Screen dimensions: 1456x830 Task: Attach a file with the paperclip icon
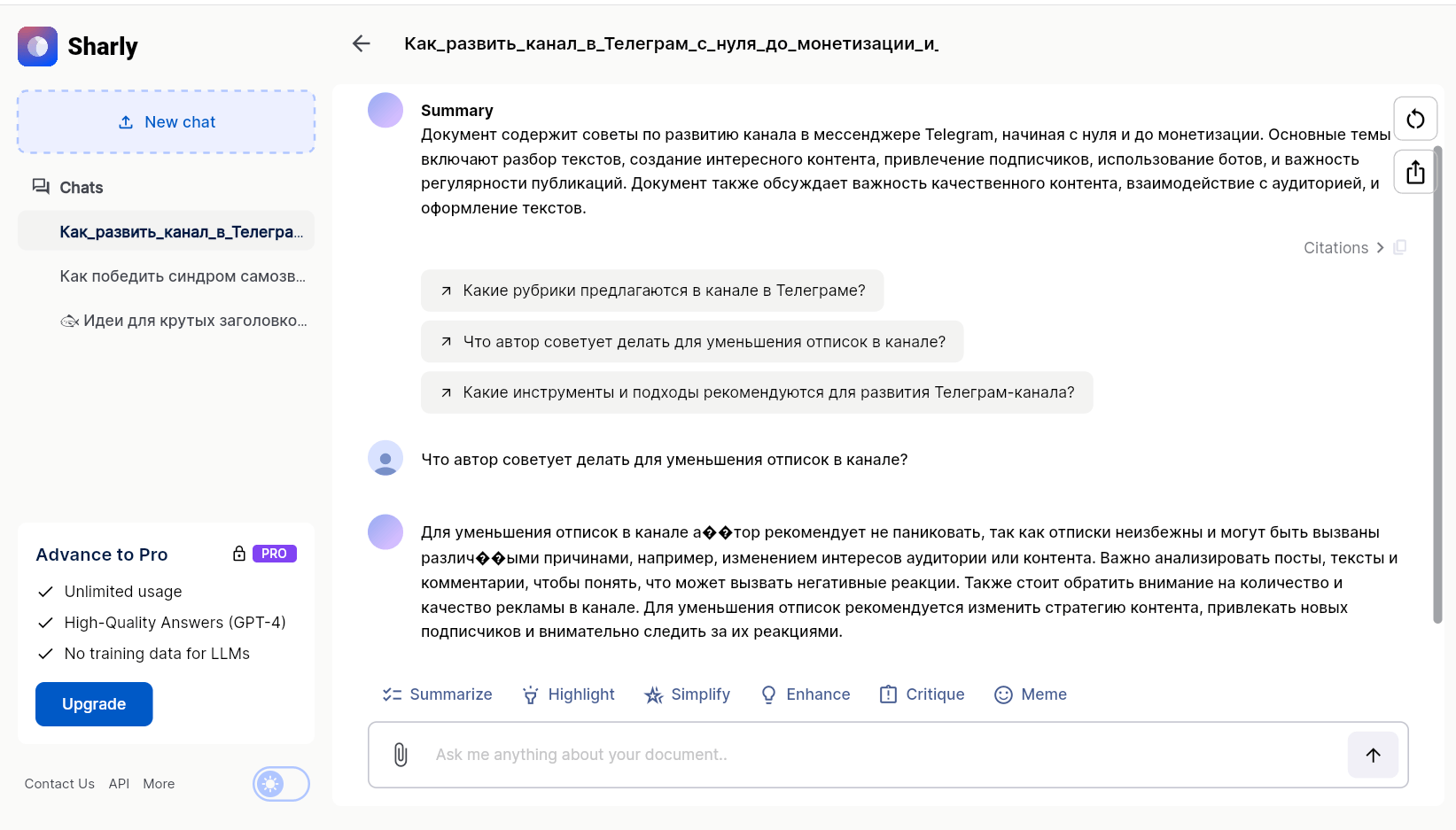pyautogui.click(x=401, y=755)
